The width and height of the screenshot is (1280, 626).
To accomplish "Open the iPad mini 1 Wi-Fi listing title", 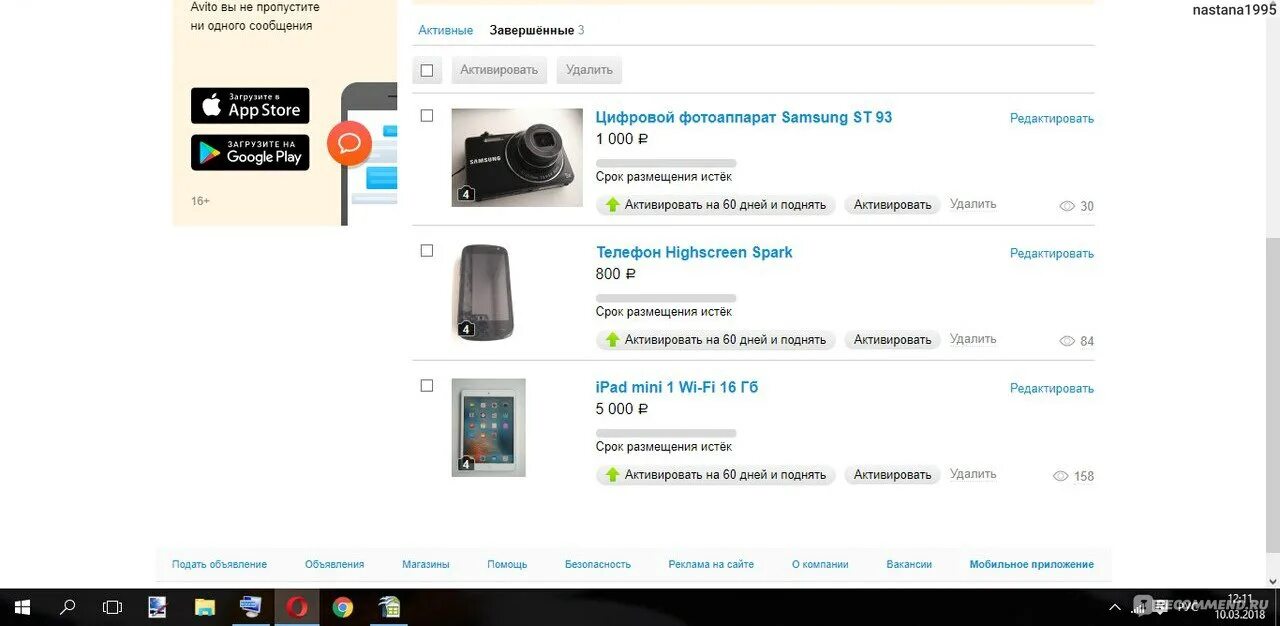I will click(677, 387).
